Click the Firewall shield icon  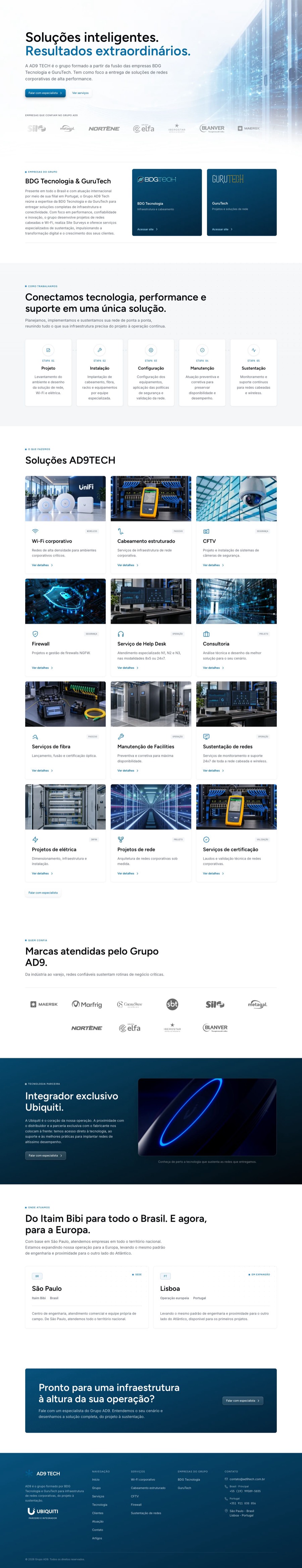point(35,634)
